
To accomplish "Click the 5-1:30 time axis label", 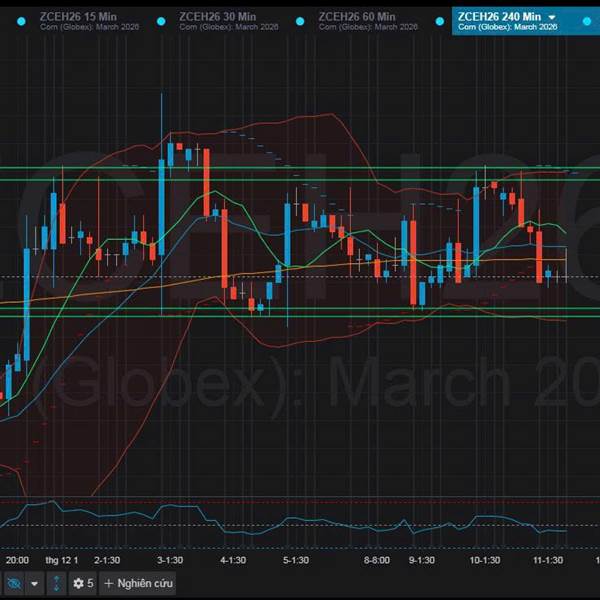I will (x=296, y=560).
